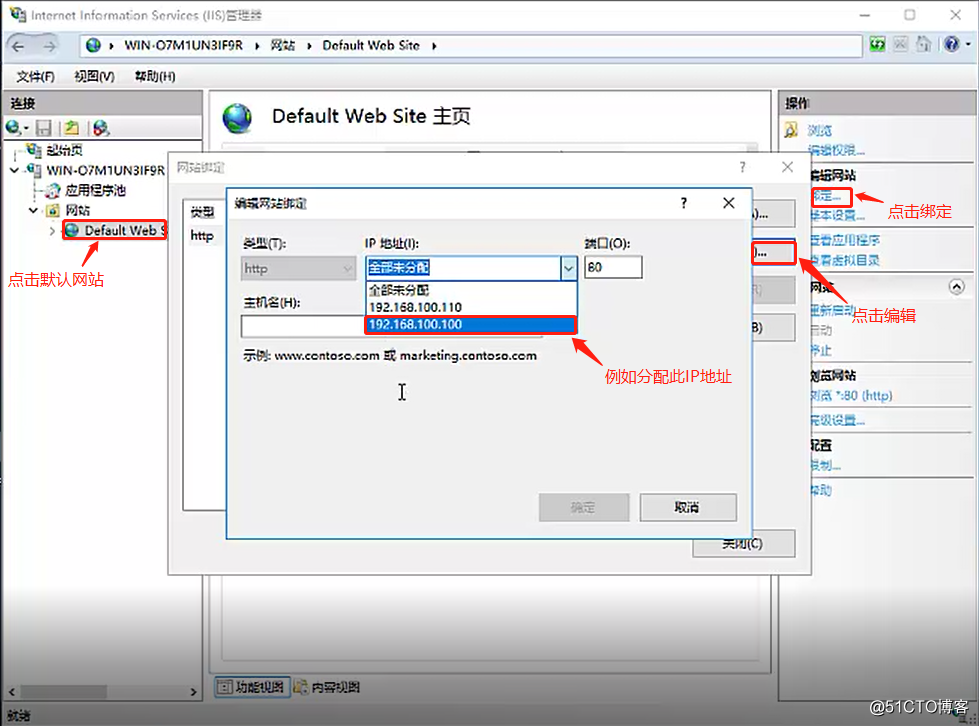Click the help question mark in edit binding dialog

[x=684, y=203]
